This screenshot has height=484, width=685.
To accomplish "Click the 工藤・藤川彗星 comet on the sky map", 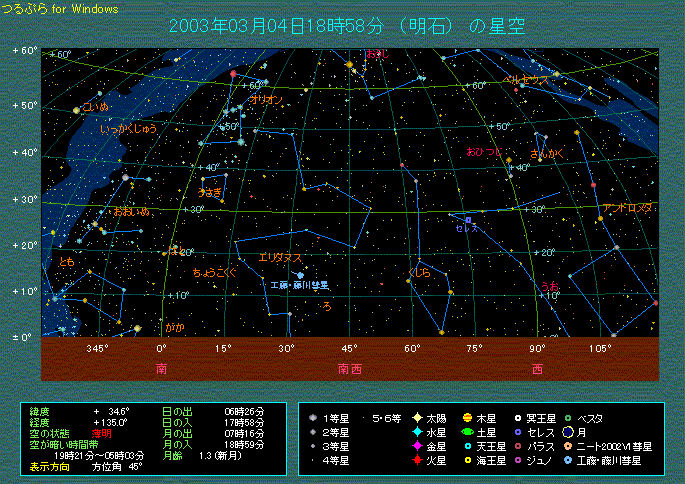I will [x=301, y=275].
